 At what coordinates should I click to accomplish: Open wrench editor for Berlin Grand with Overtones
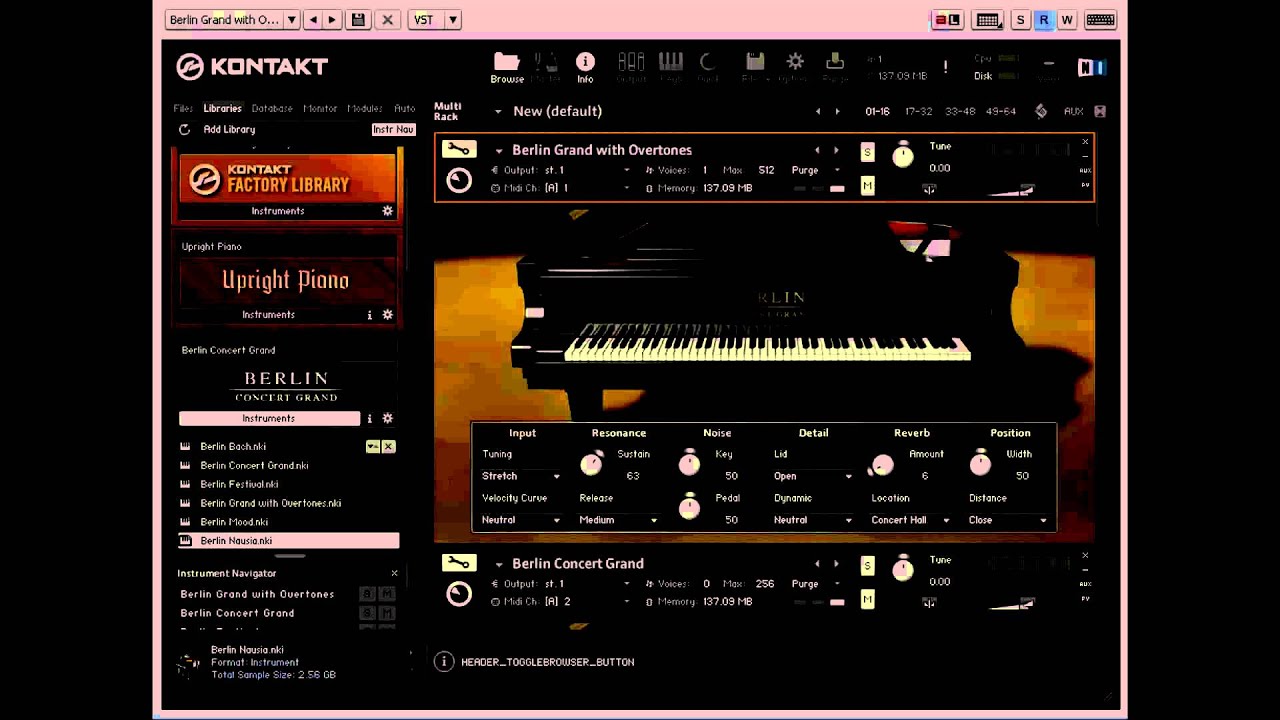coord(459,150)
